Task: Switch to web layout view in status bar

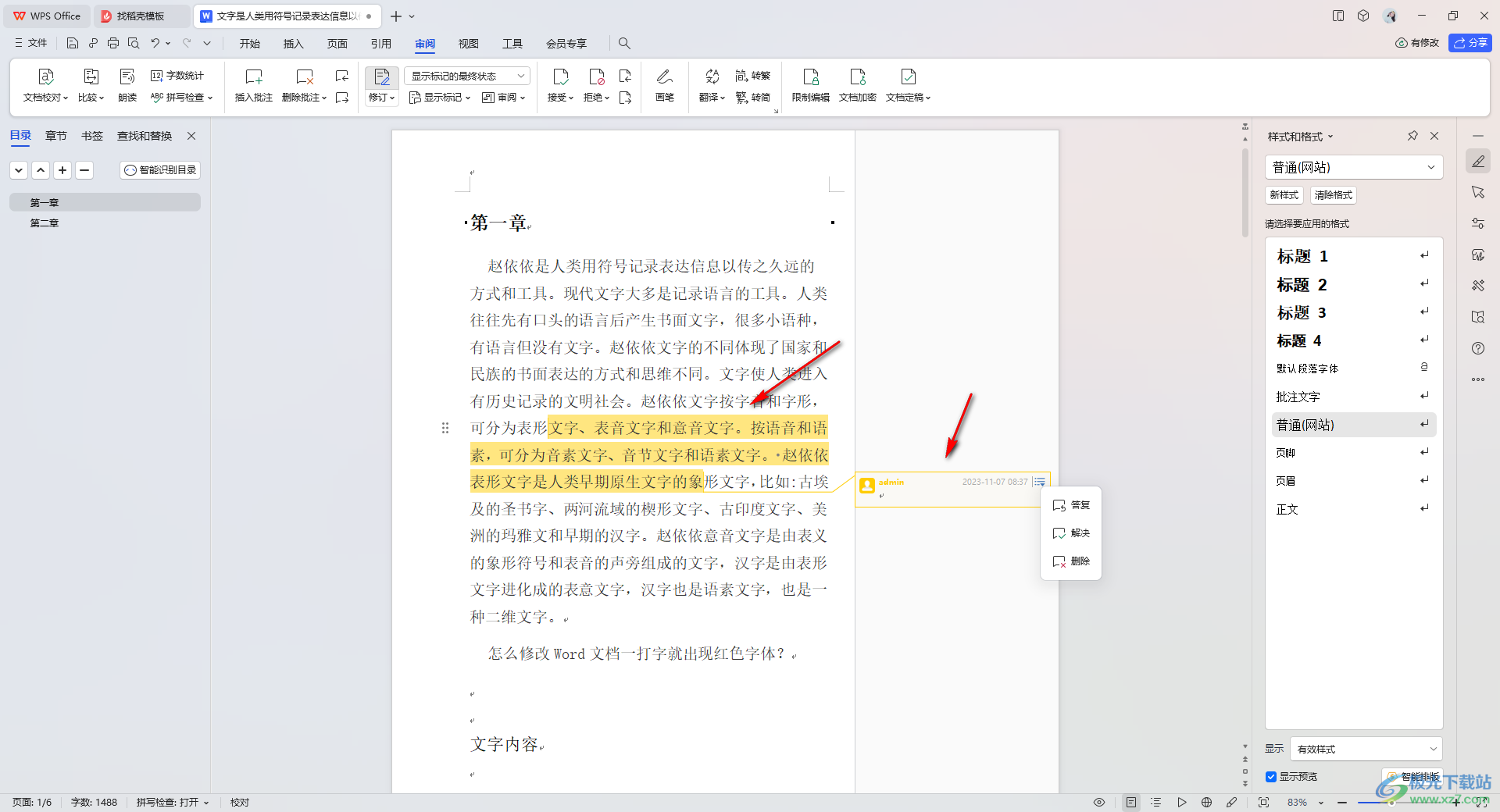Action: 1207,803
